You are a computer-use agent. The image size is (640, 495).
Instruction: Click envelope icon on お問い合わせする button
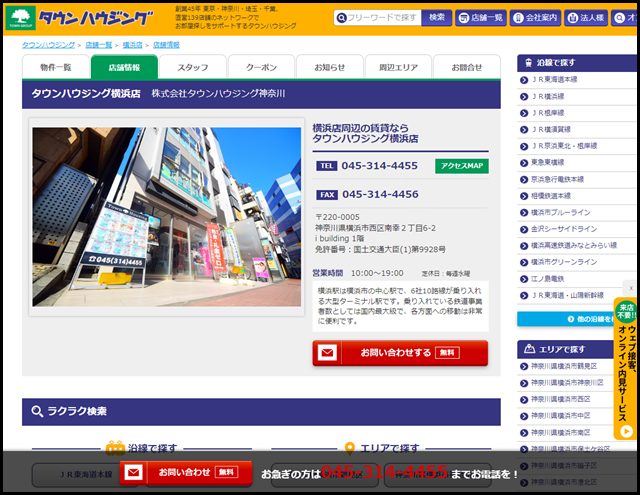[327, 353]
